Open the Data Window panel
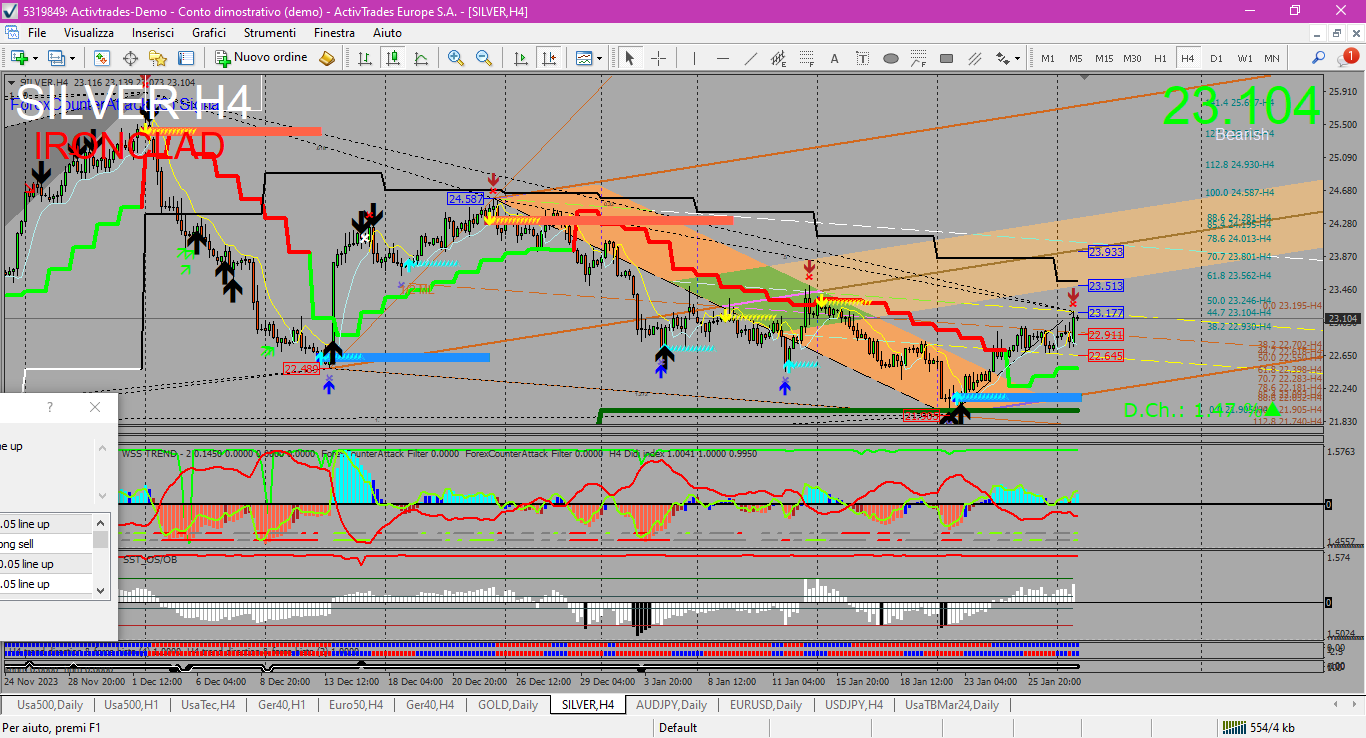The height and width of the screenshot is (738, 1366). click(130, 58)
